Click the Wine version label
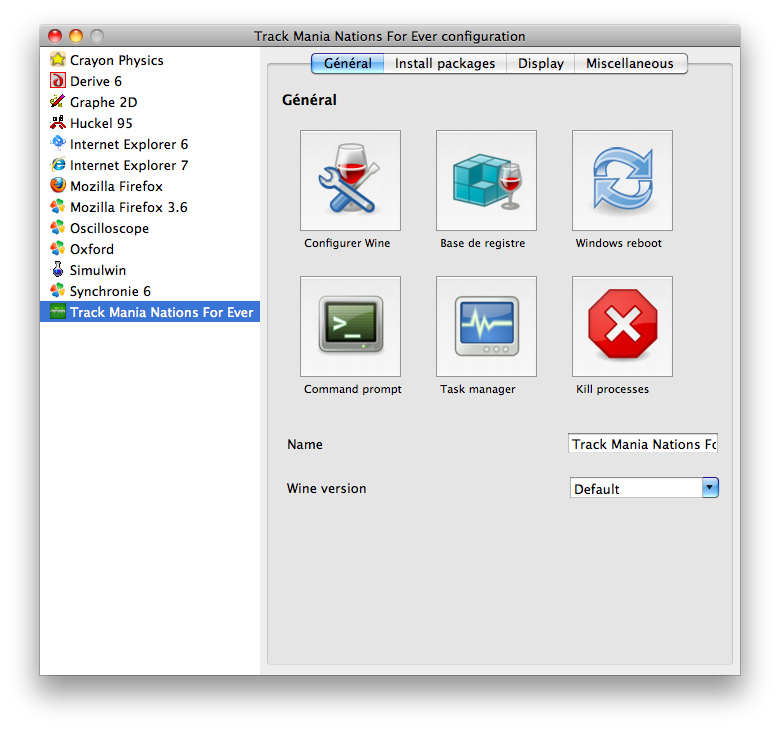Viewport: 780px width, 730px height. click(326, 488)
